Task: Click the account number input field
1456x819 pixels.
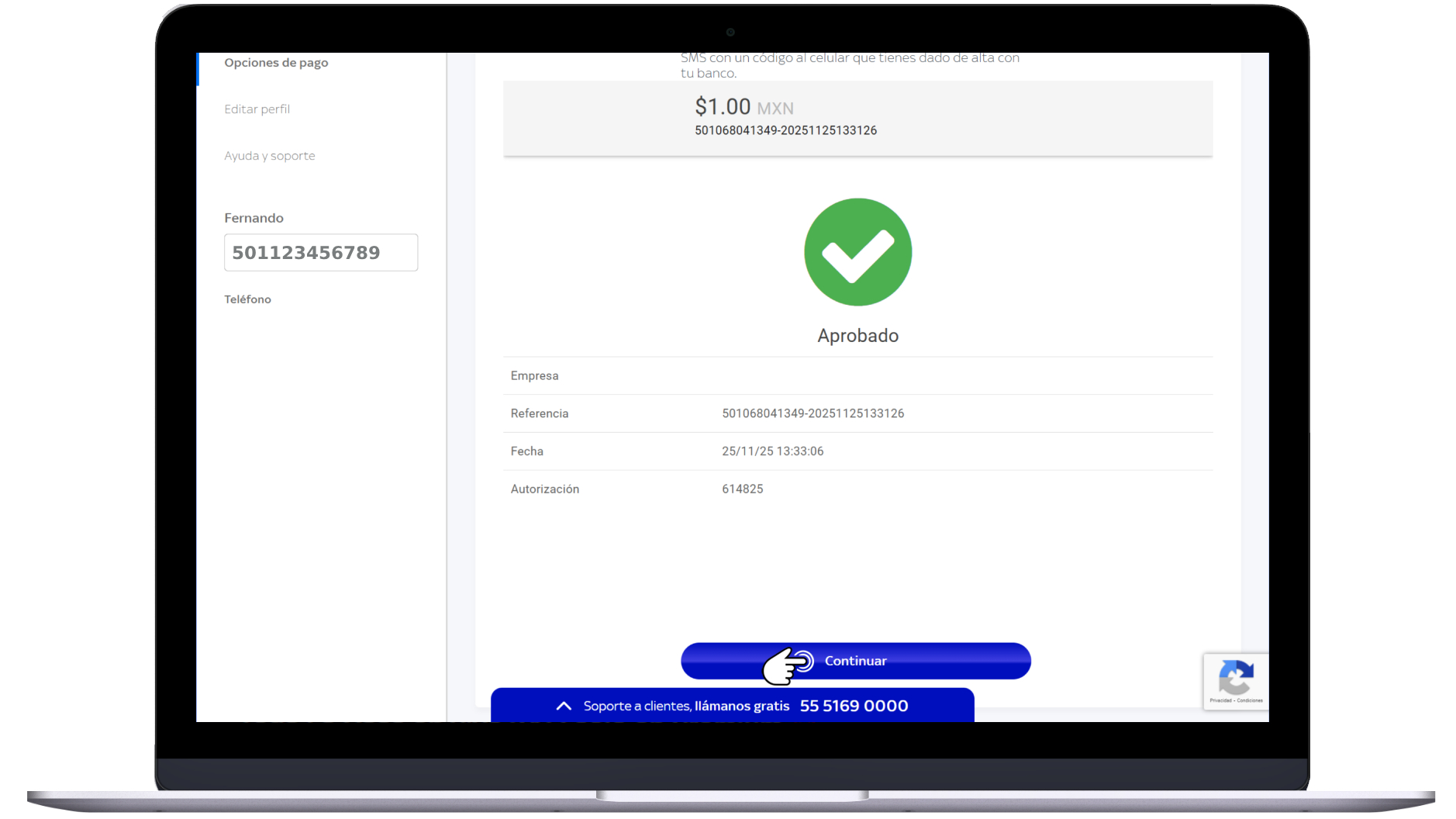Action: 321,253
